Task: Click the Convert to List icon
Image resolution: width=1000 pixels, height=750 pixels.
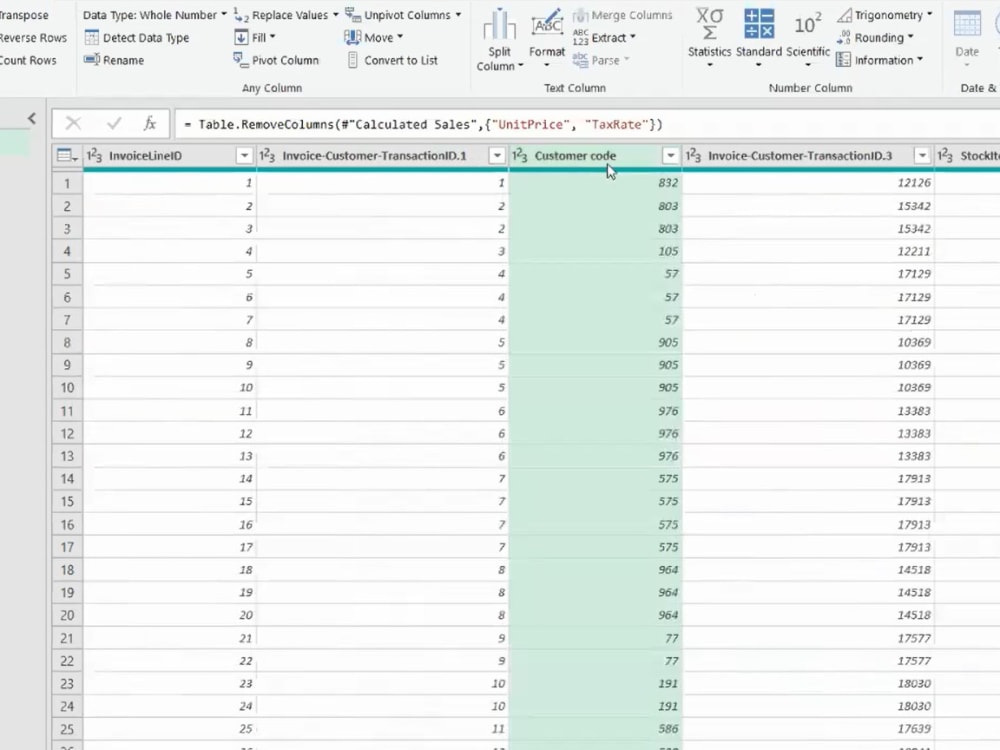Action: [x=353, y=60]
